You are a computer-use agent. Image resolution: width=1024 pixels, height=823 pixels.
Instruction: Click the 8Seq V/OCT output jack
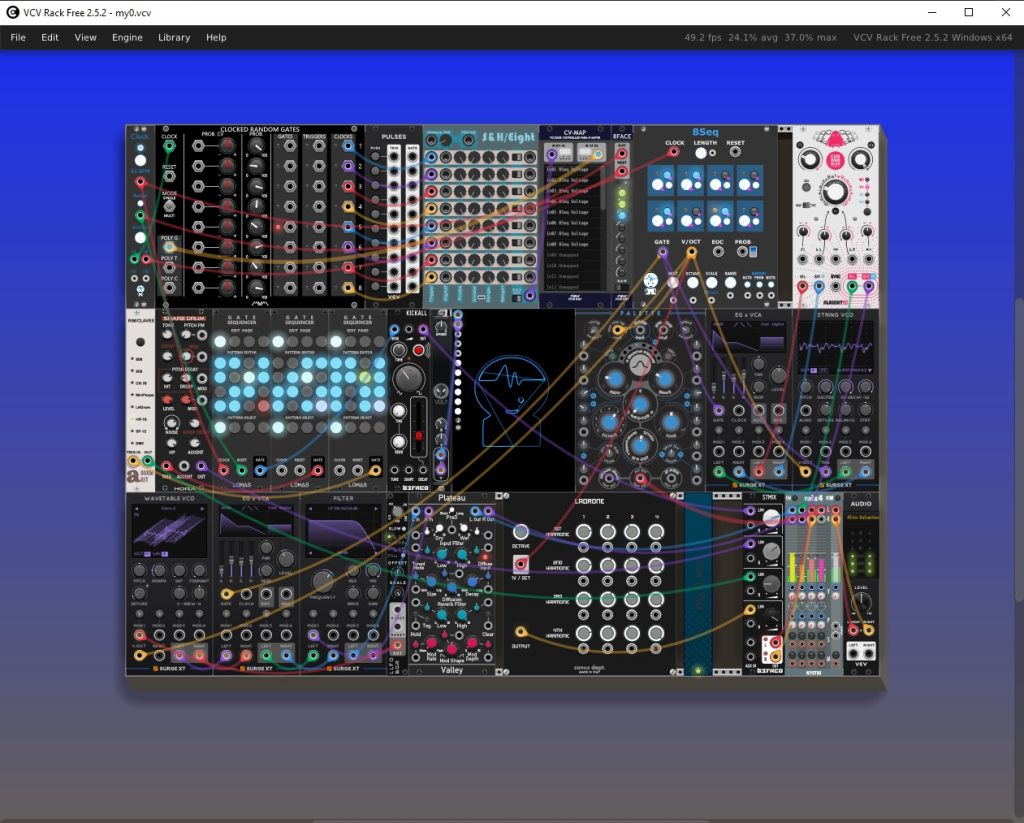[x=690, y=251]
